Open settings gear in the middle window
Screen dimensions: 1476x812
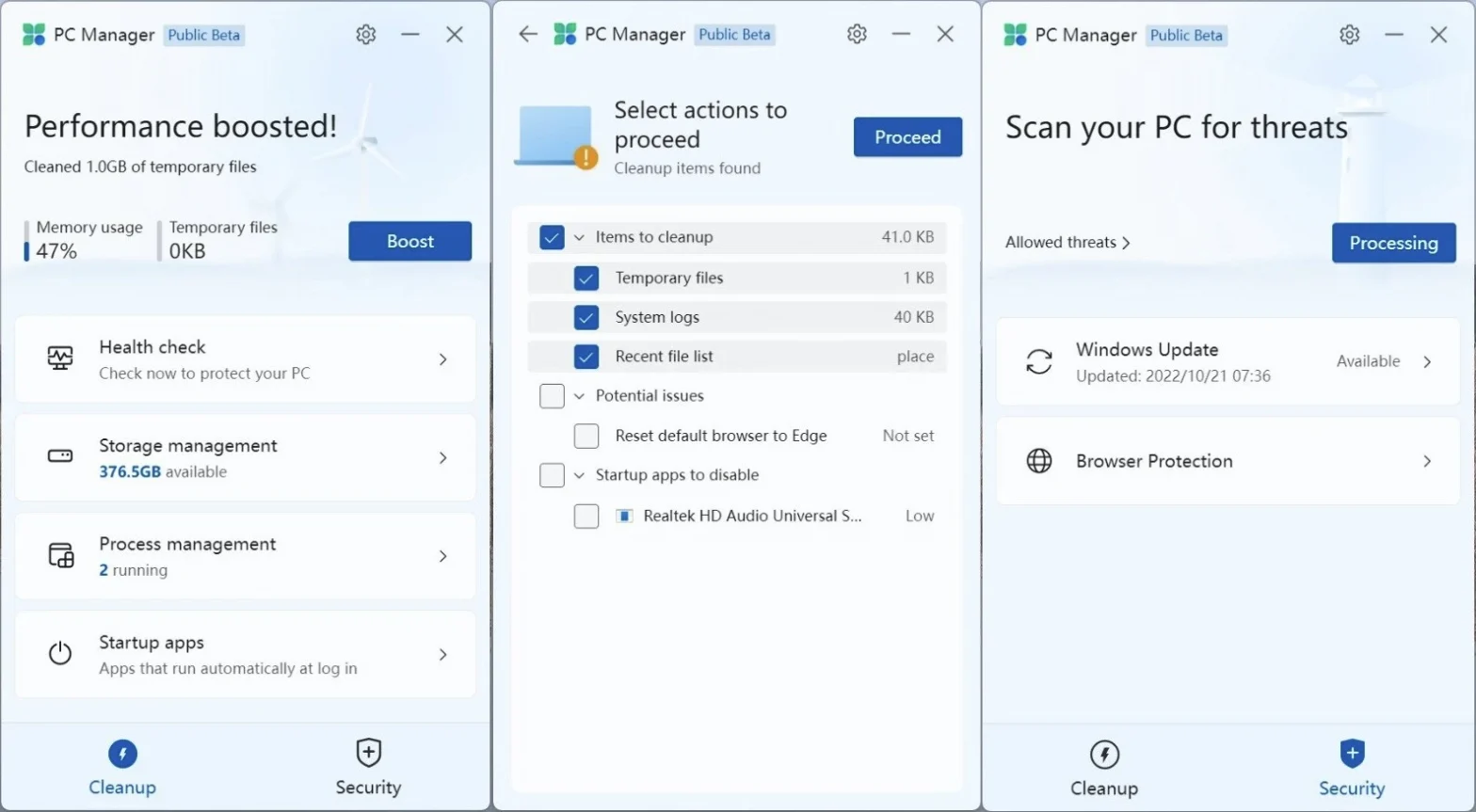click(x=857, y=35)
